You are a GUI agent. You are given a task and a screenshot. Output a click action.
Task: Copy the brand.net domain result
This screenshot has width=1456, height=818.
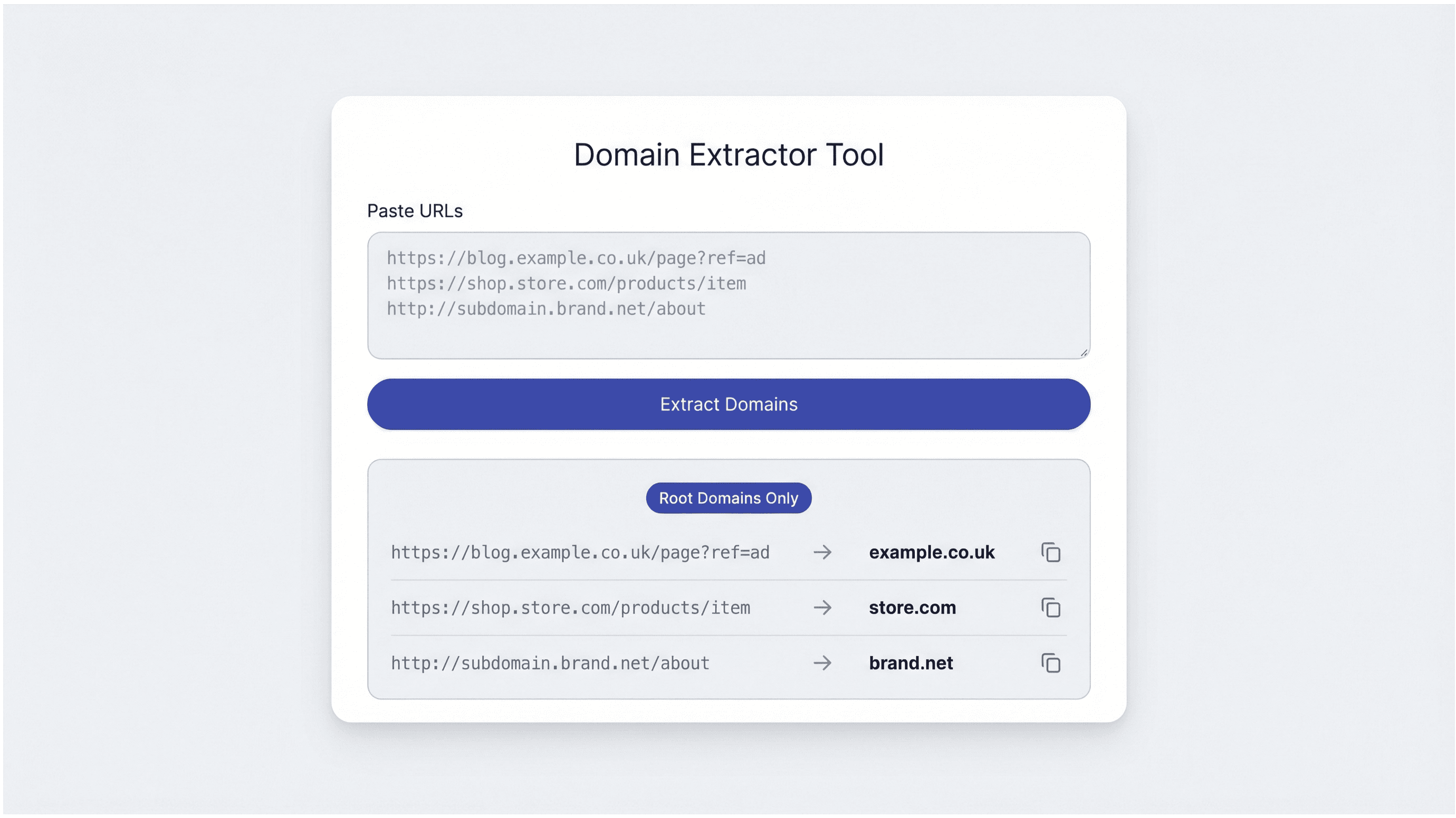pyautogui.click(x=1051, y=663)
